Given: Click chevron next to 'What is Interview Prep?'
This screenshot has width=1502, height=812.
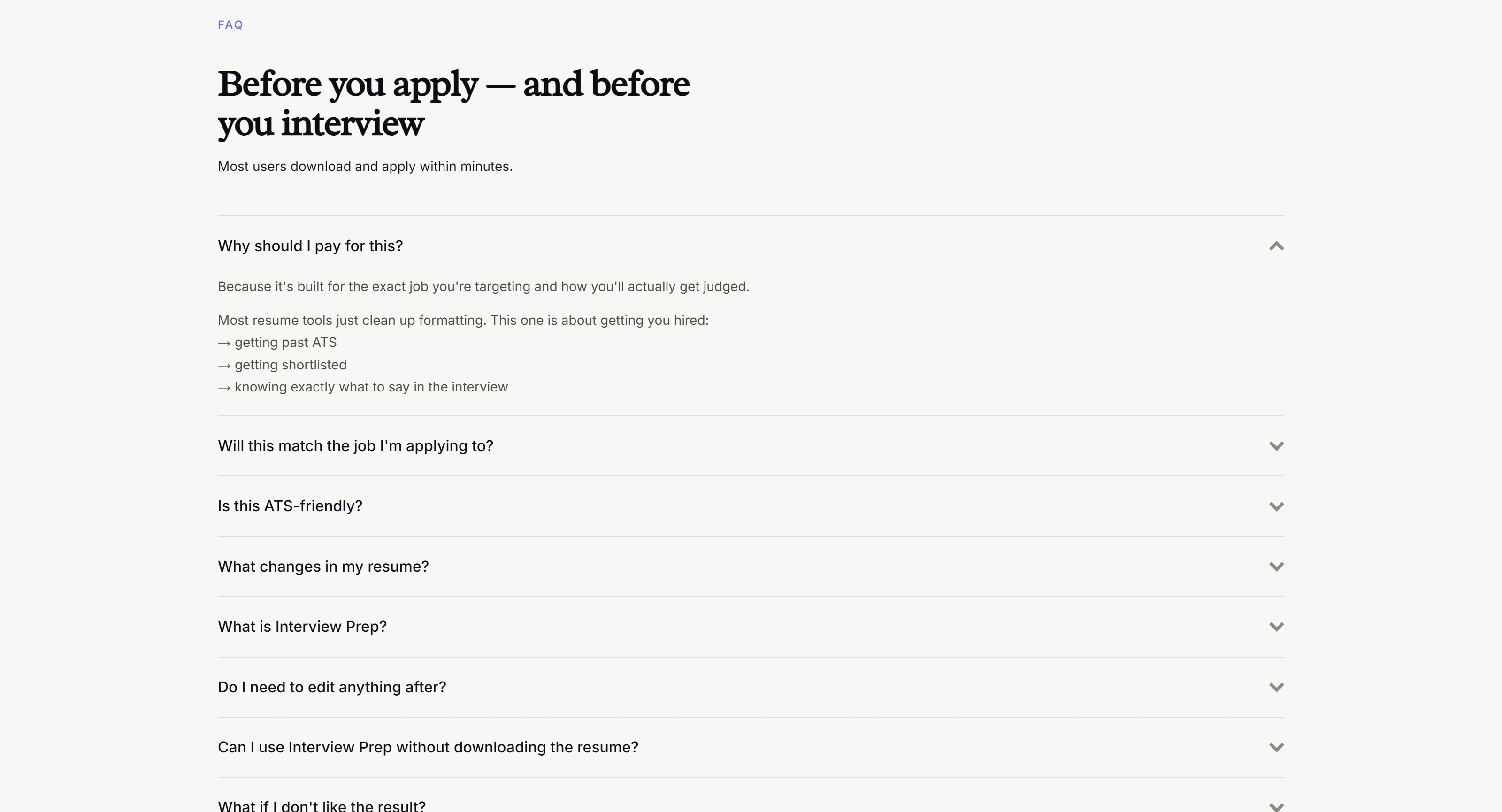Looking at the screenshot, I should coord(1276,627).
